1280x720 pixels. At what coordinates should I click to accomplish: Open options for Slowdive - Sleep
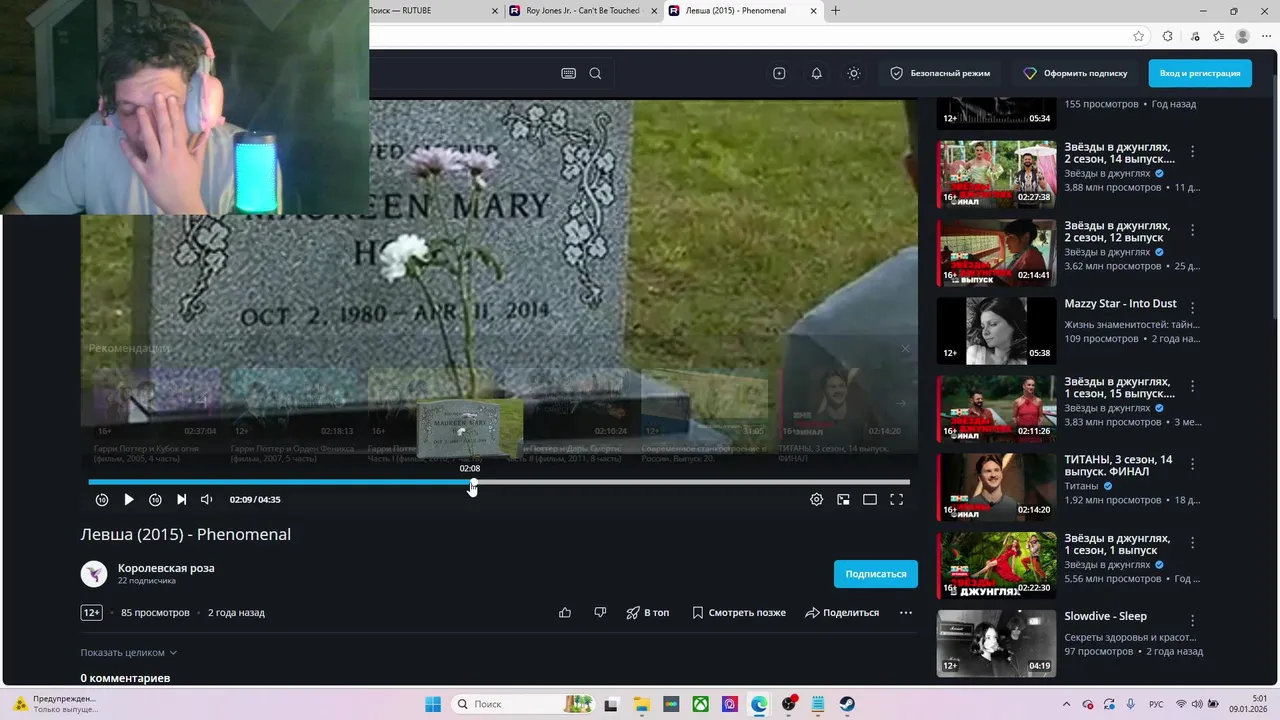tap(1192, 621)
